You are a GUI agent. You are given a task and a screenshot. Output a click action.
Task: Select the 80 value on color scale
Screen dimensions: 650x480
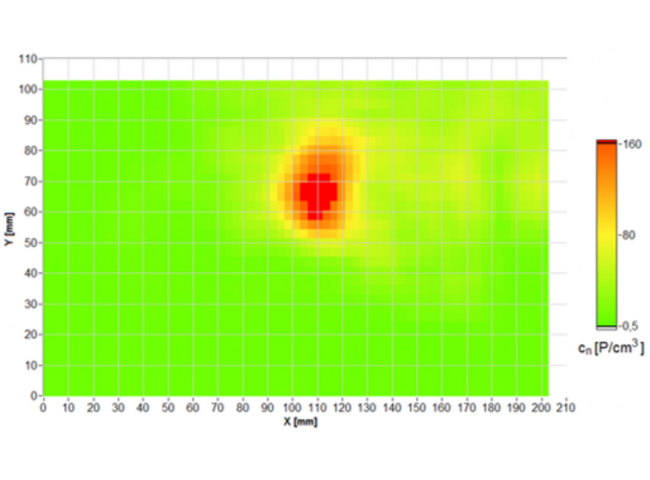click(630, 235)
